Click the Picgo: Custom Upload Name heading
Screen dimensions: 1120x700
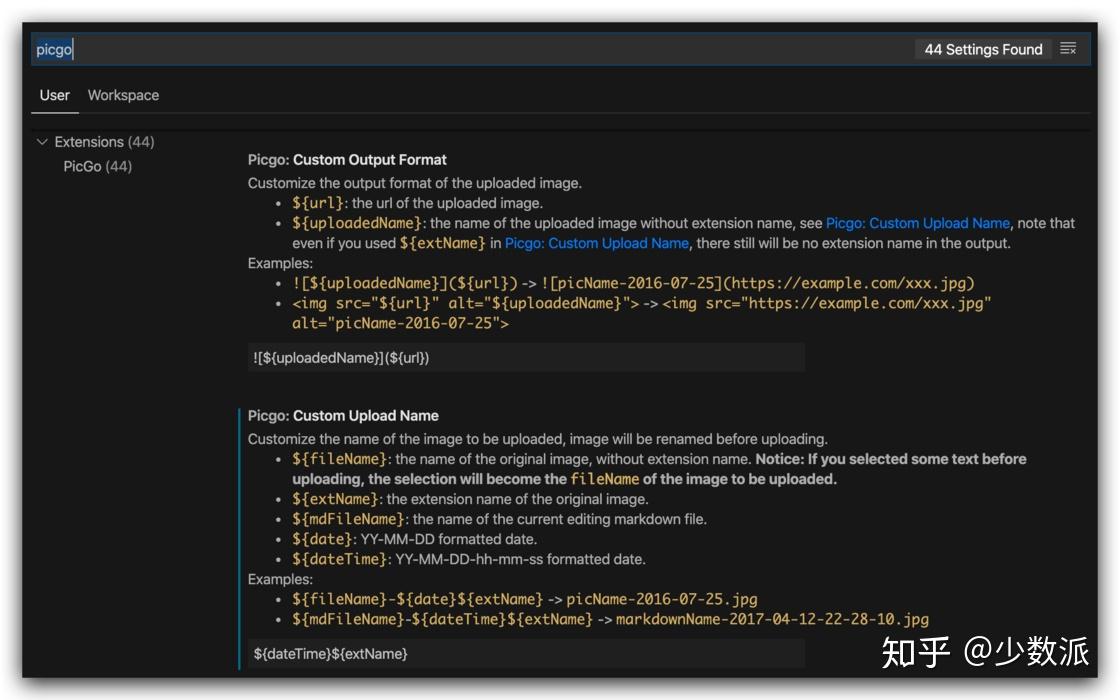[x=343, y=416]
